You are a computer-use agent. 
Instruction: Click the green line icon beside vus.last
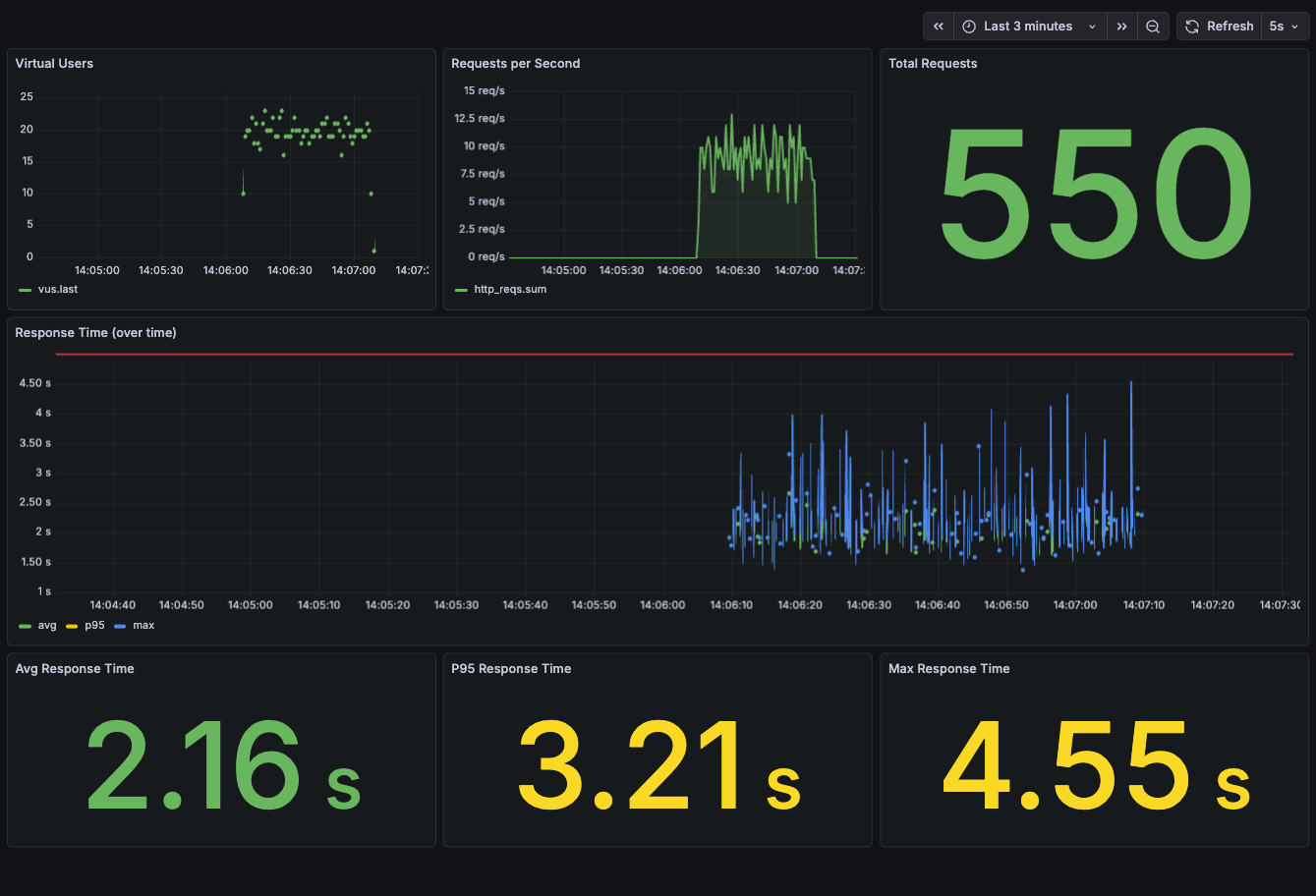(25, 290)
